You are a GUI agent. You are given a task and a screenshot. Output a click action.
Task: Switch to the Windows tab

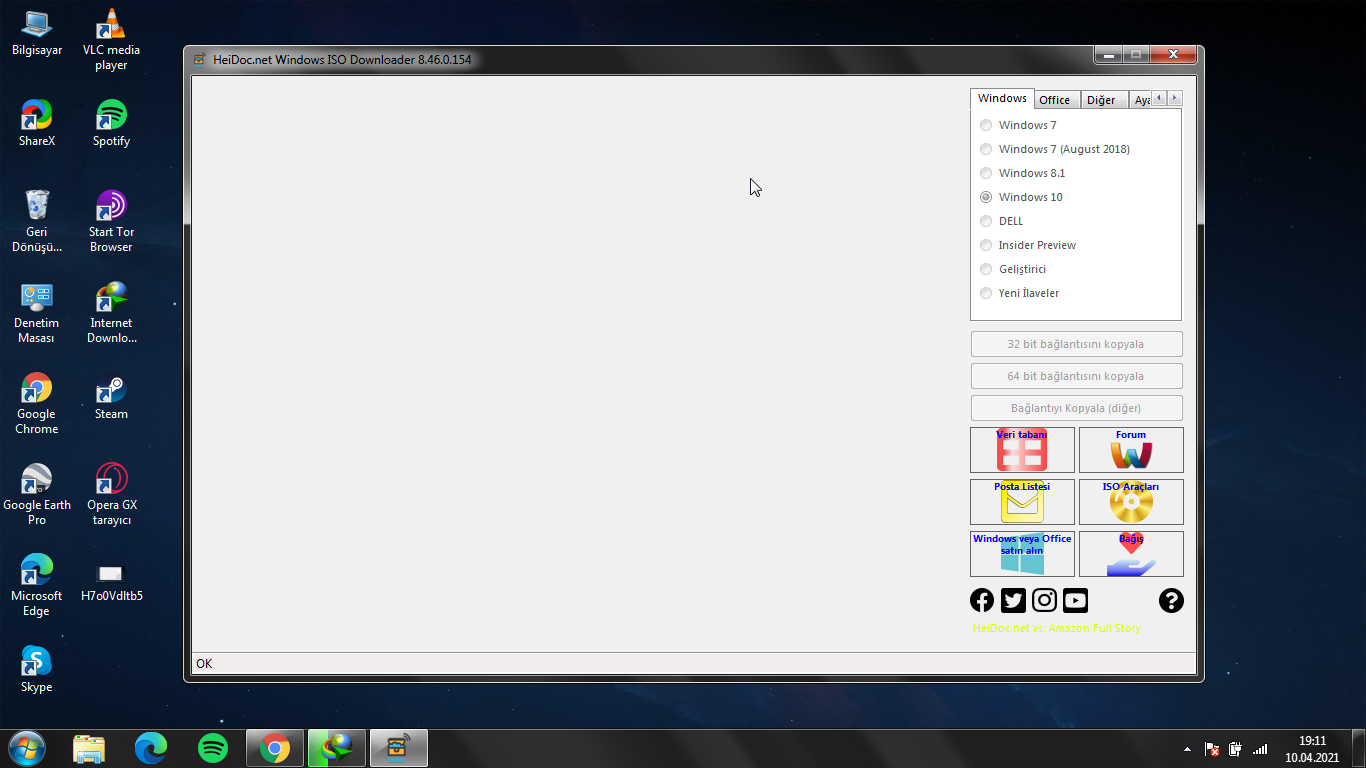pyautogui.click(x=1002, y=99)
